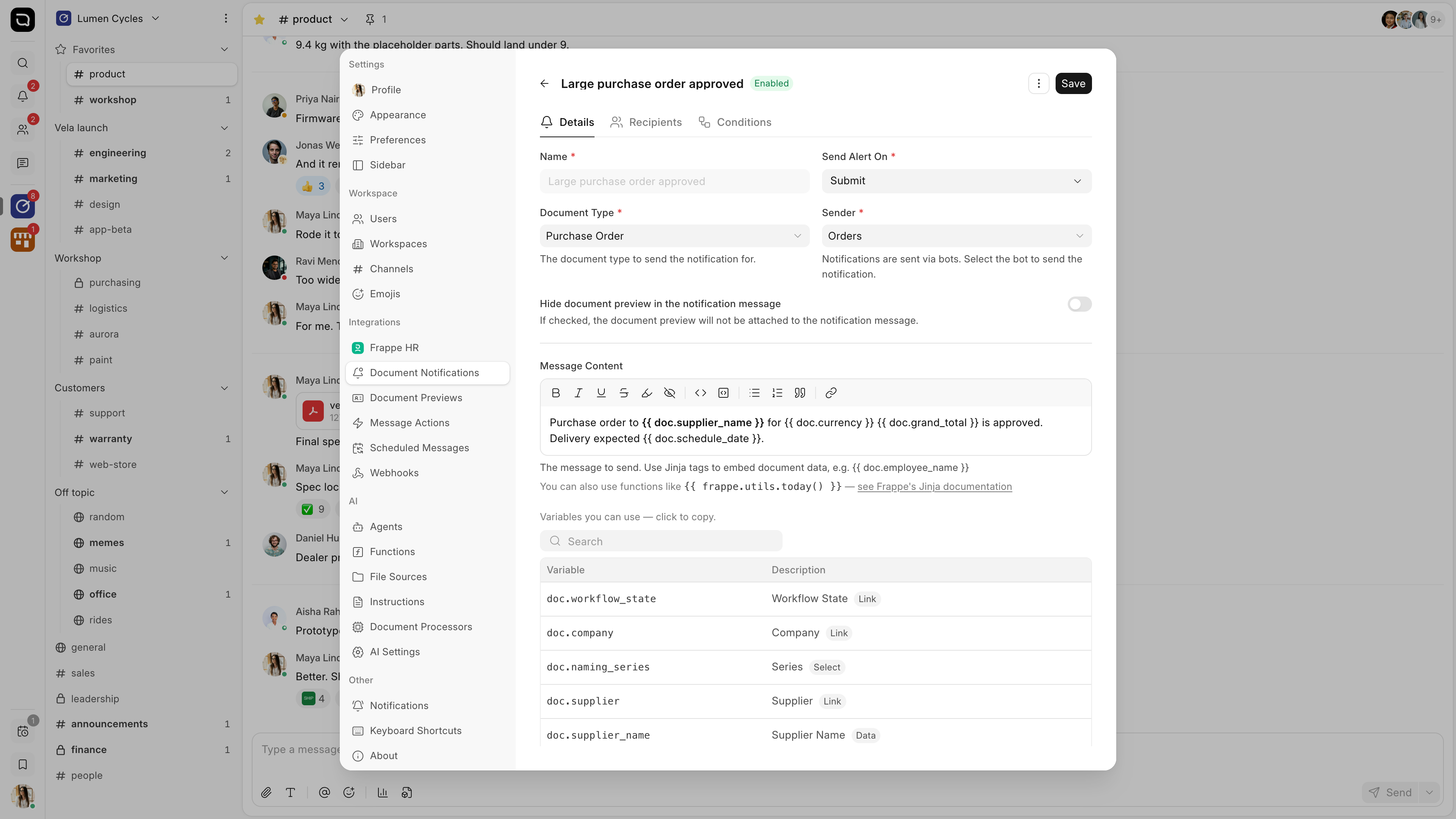
Task: Collapse the Favorites section
Action: [224, 50]
